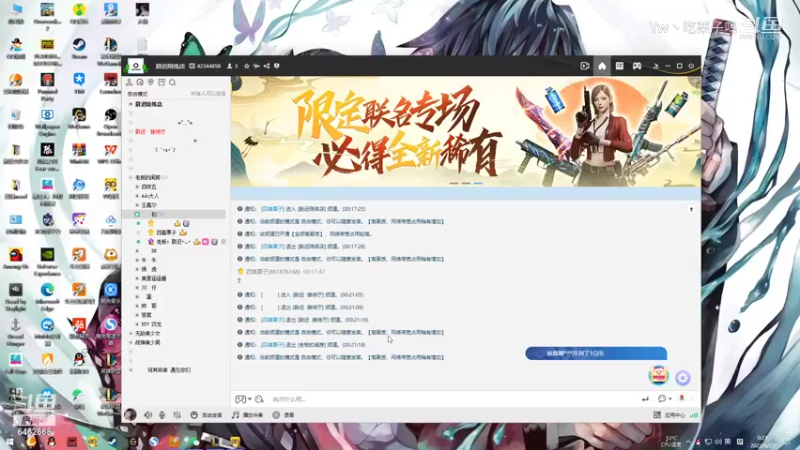Open the gamepad games tab

(637, 66)
